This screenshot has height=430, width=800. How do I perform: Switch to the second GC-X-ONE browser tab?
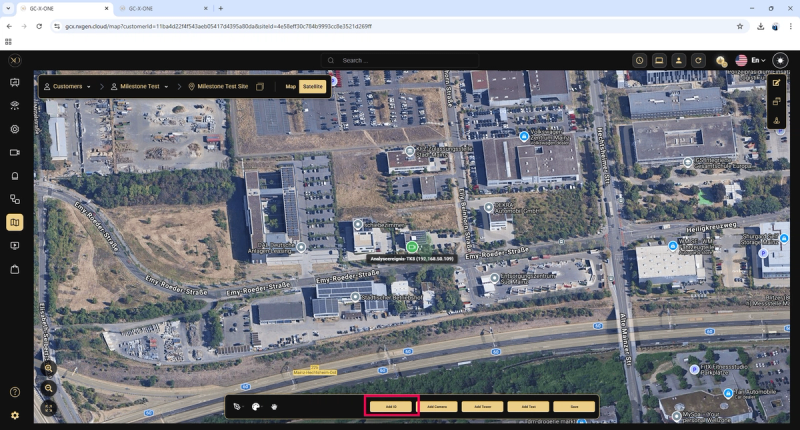[x=163, y=9]
